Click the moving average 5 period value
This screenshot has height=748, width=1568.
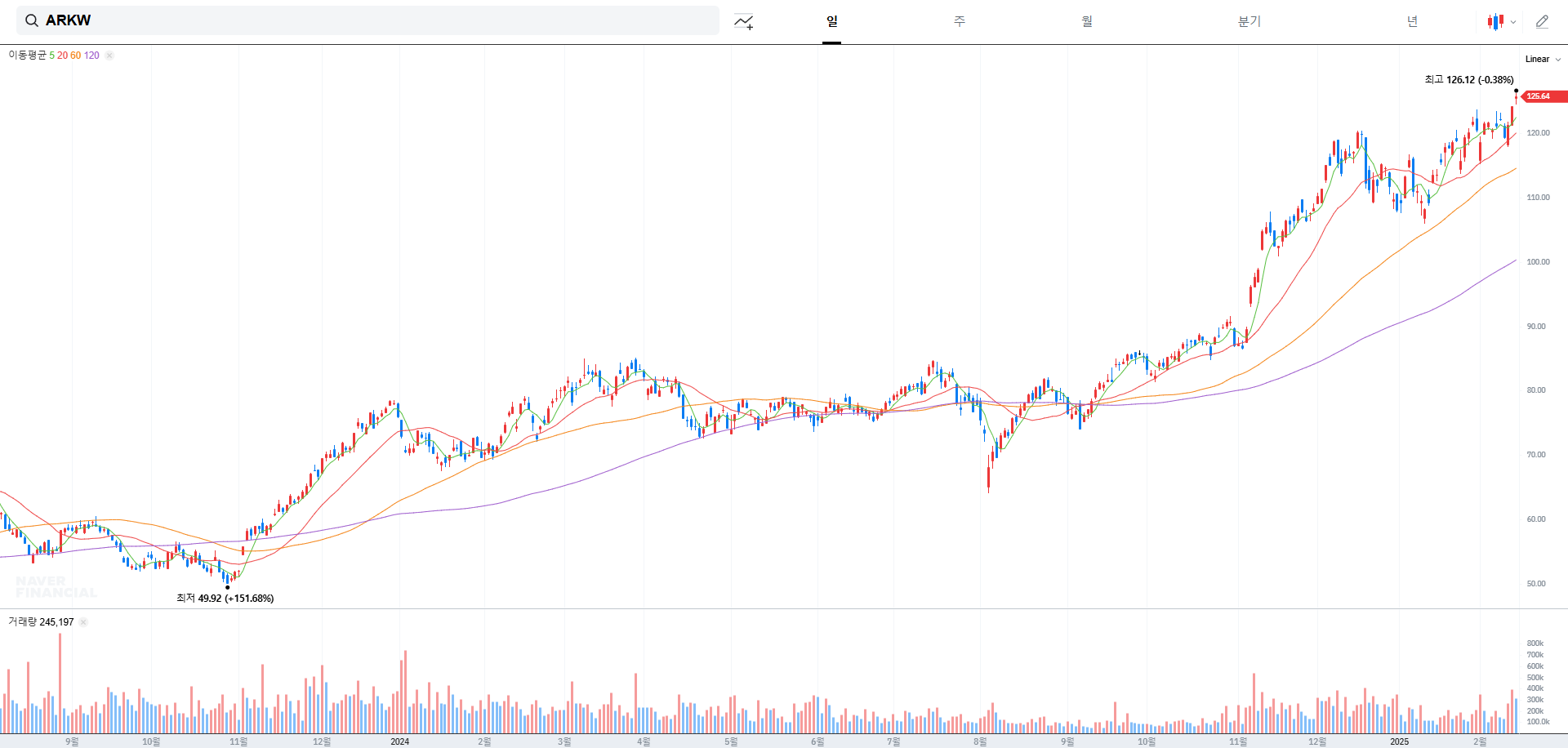51,56
